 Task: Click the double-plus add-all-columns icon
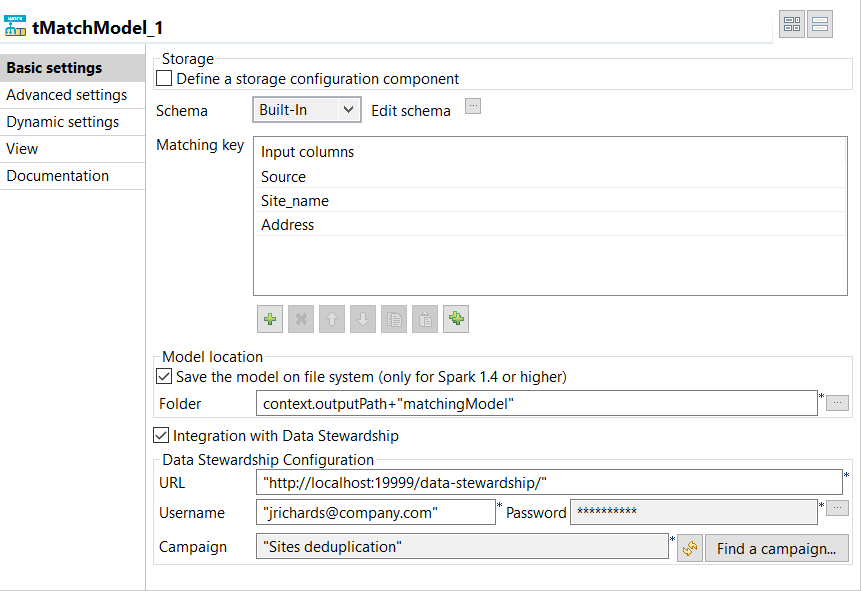point(456,320)
